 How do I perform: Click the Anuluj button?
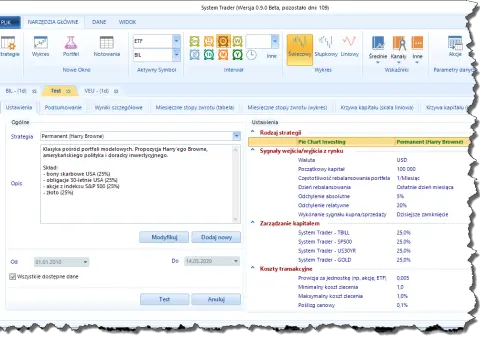216,299
